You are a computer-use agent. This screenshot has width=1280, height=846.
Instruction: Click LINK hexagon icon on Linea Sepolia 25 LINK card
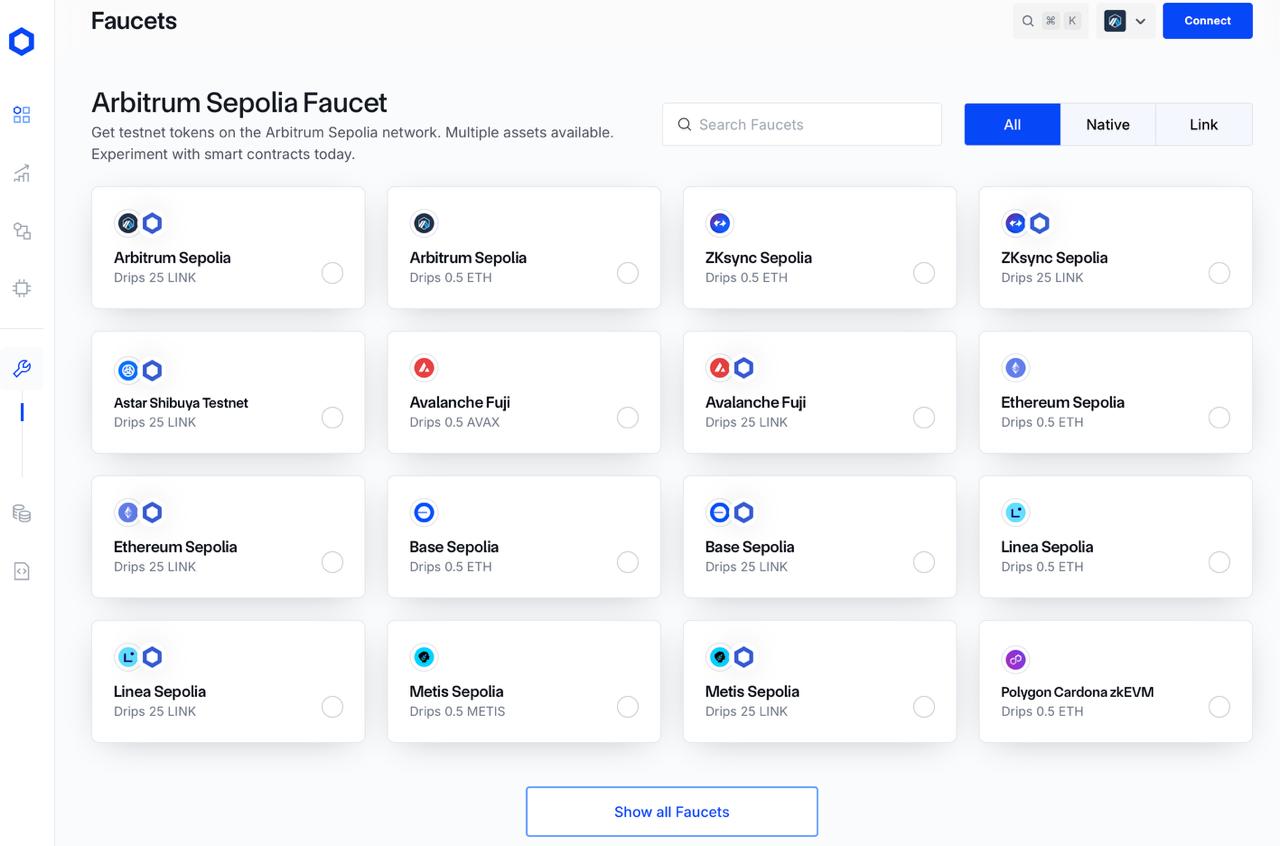[x=152, y=657]
